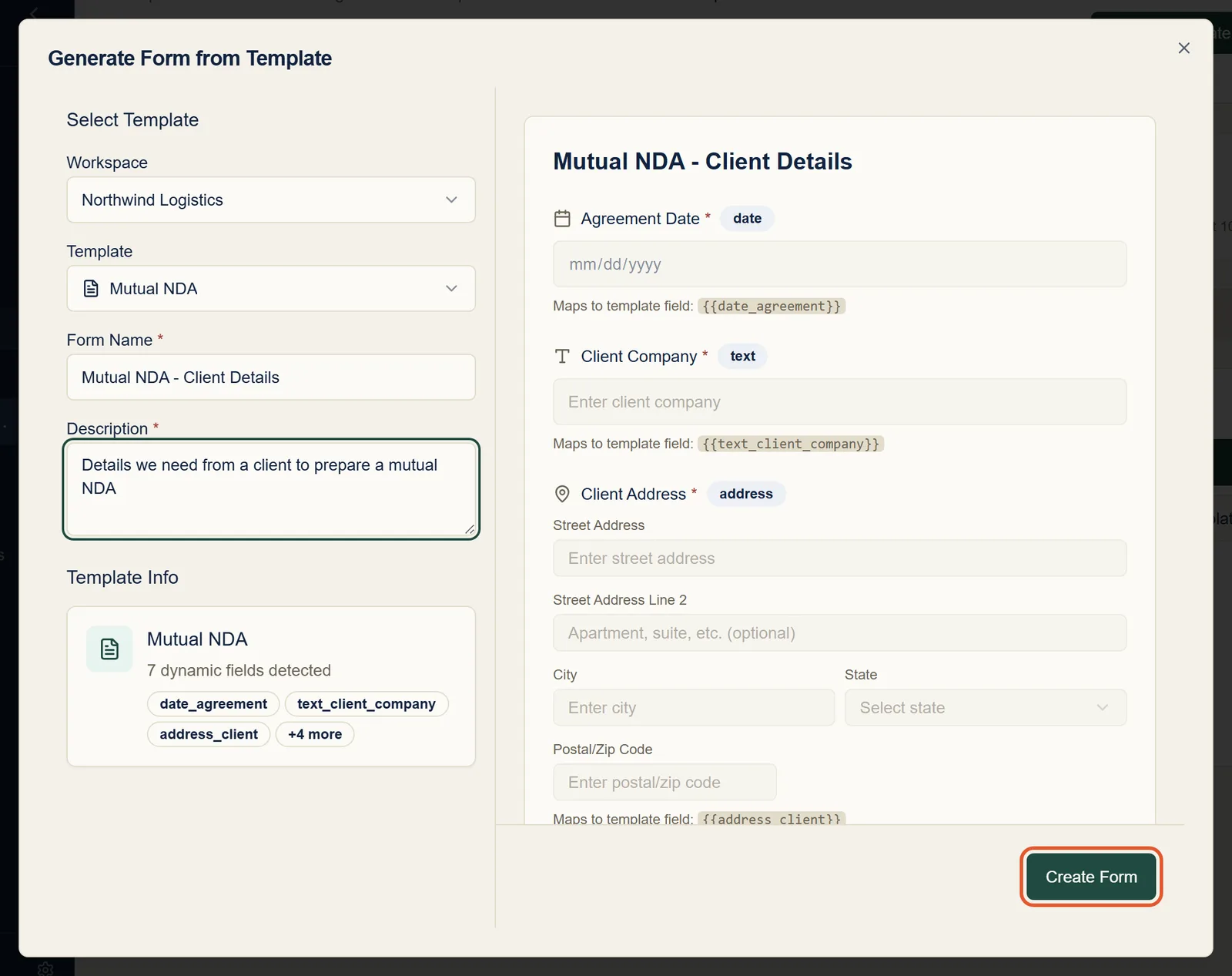The width and height of the screenshot is (1232, 976).
Task: Click the {{date_agreement}} template field tag
Action: pyautogui.click(x=772, y=307)
